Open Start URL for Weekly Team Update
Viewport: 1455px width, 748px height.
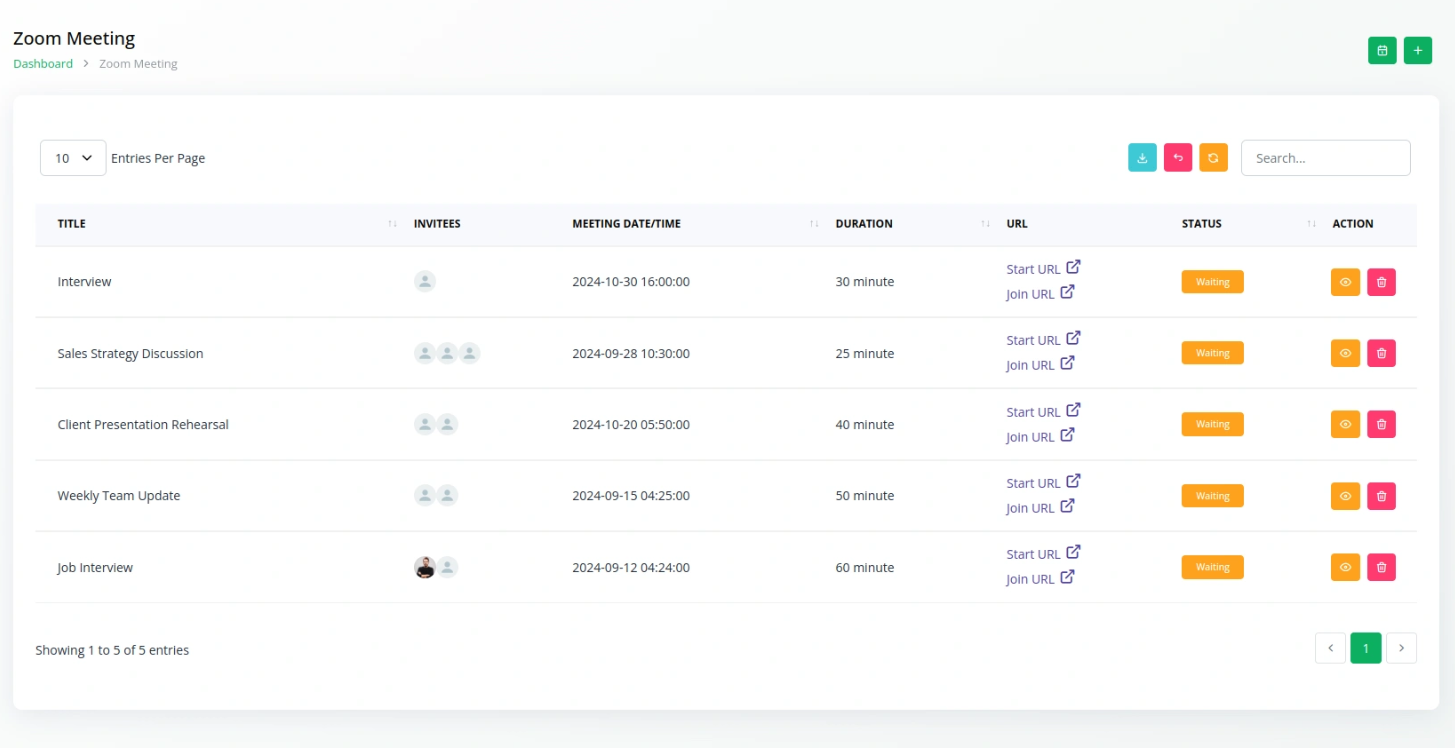(1043, 482)
